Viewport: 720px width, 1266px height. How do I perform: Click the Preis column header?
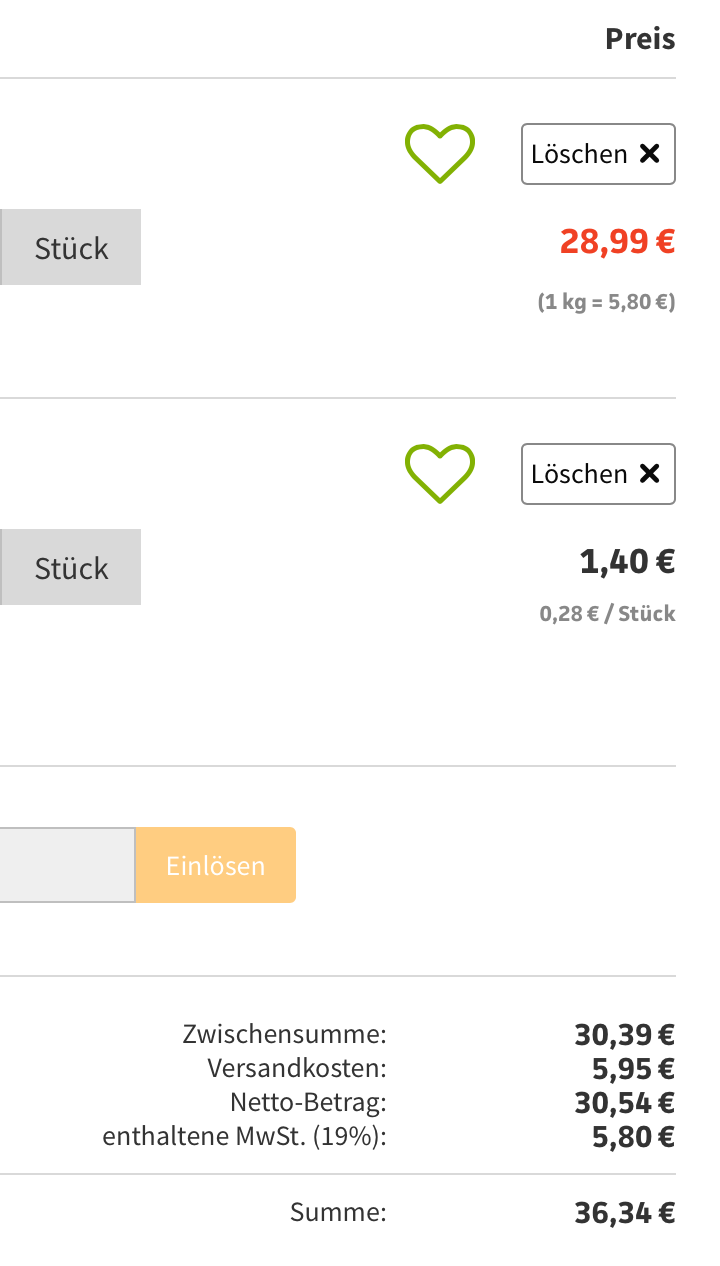pos(640,39)
